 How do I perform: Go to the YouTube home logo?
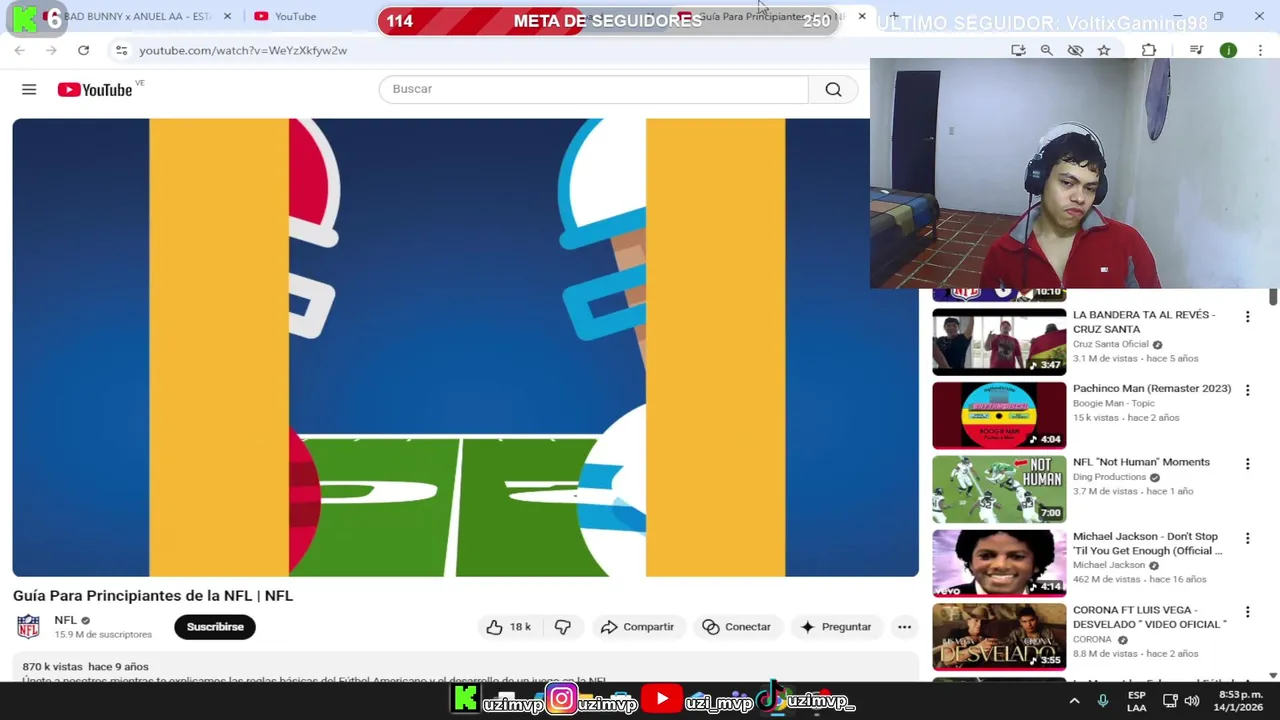pos(95,90)
